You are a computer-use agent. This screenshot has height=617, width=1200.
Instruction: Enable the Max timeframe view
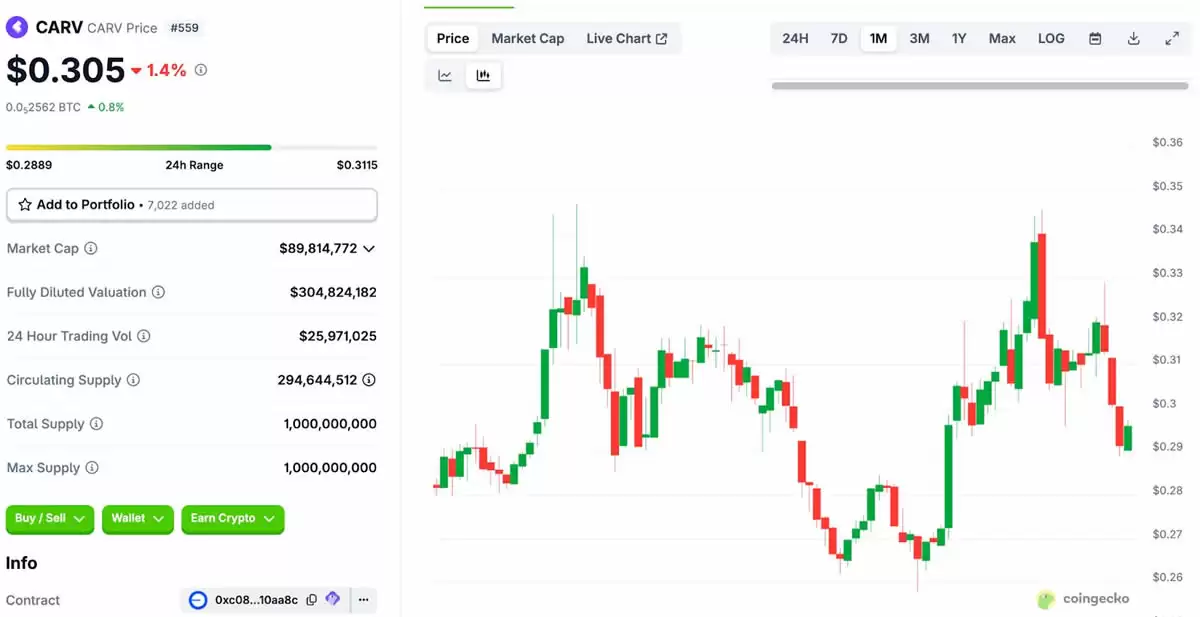(x=1001, y=38)
